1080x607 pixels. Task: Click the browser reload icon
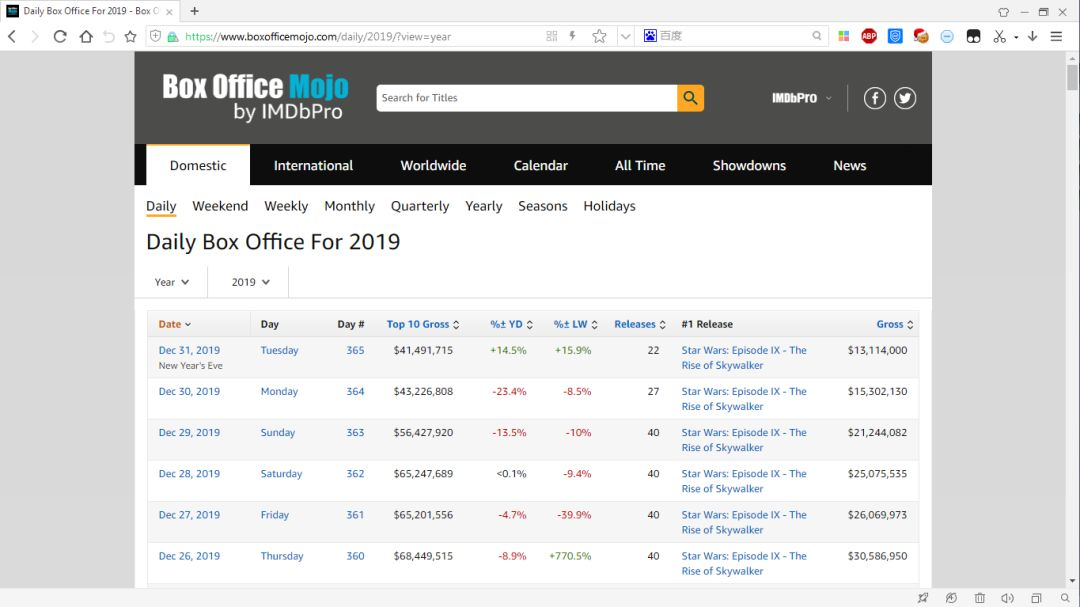pyautogui.click(x=60, y=36)
